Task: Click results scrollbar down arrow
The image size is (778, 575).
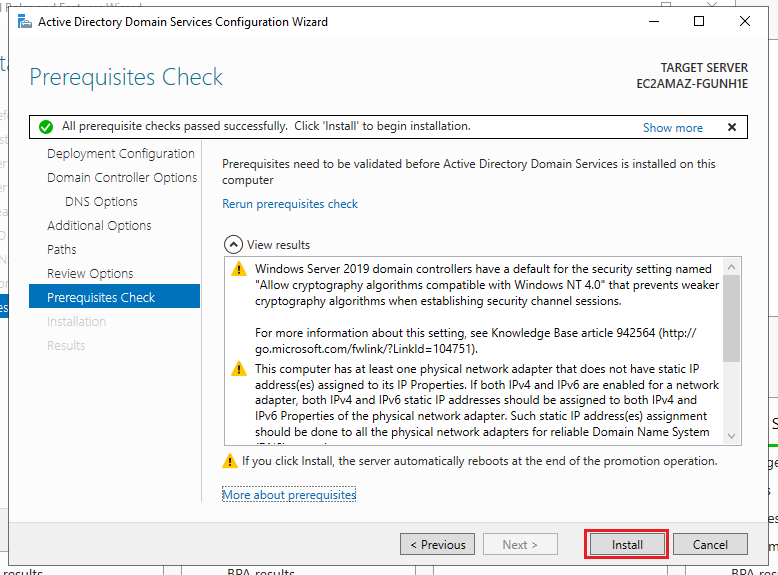Action: tap(731, 436)
